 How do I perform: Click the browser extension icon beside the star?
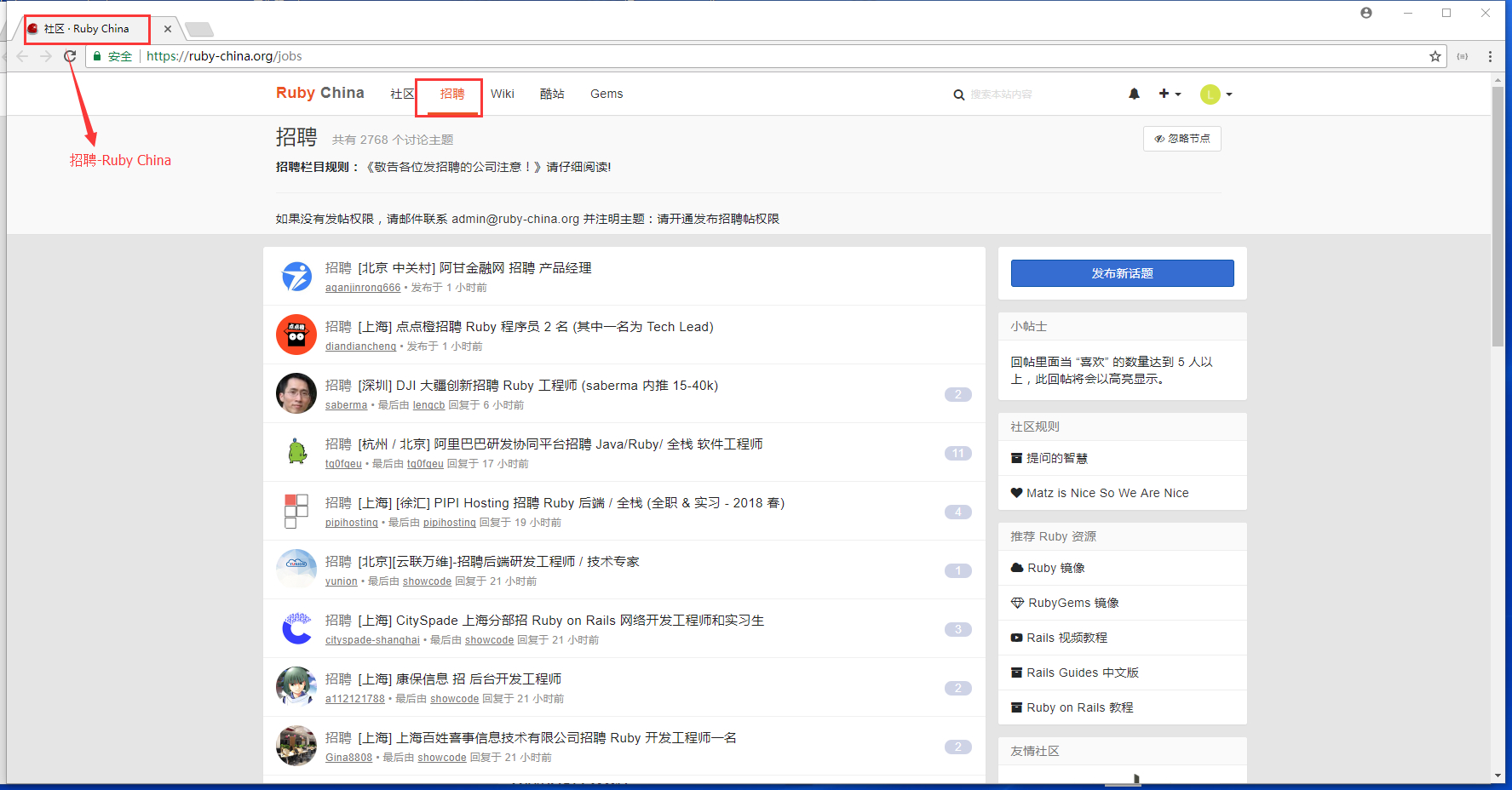click(x=1463, y=56)
